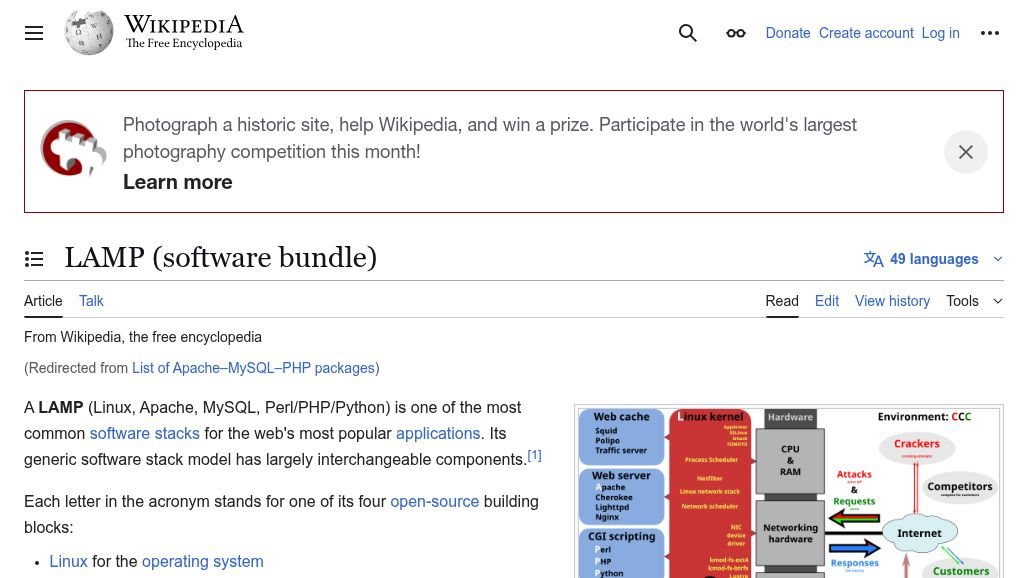Screen dimensions: 1028x578
Task: Open the View history tab
Action: point(892,300)
